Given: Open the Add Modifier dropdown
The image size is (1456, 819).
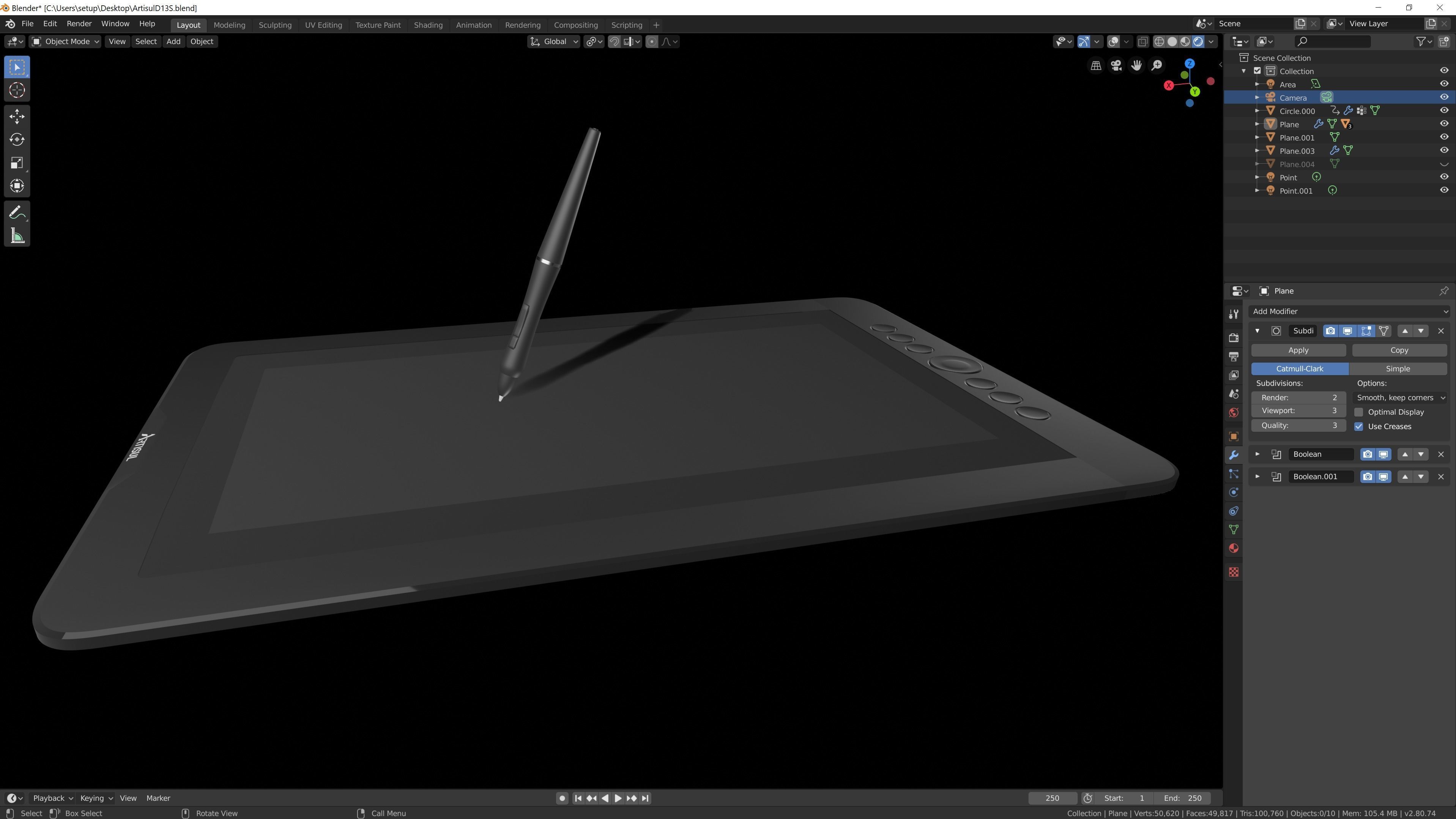Looking at the screenshot, I should coord(1350,311).
